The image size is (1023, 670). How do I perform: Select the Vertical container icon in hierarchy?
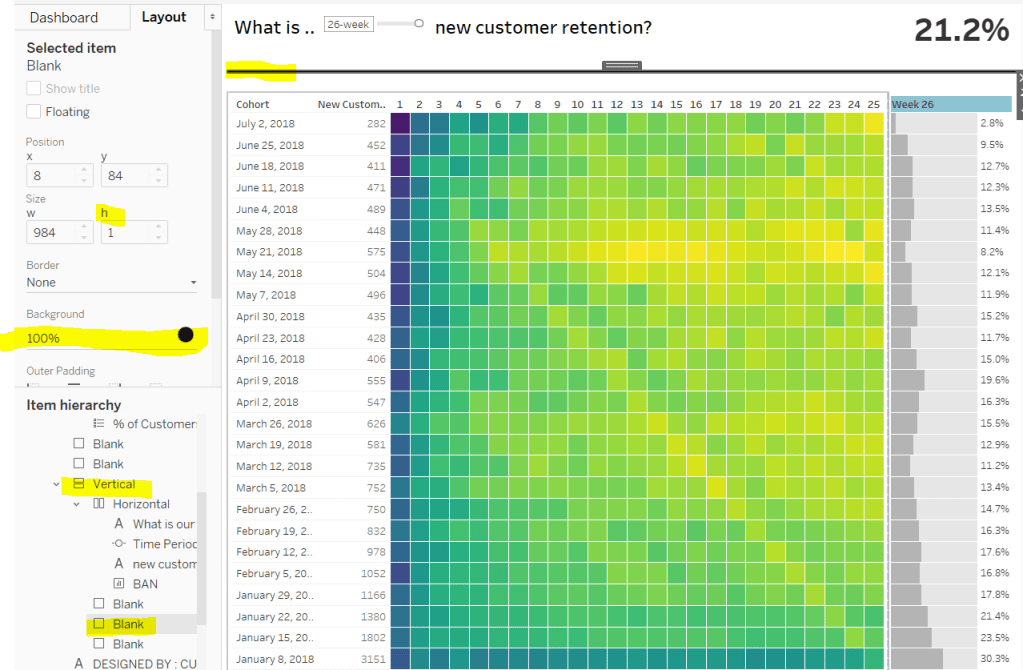pos(79,484)
